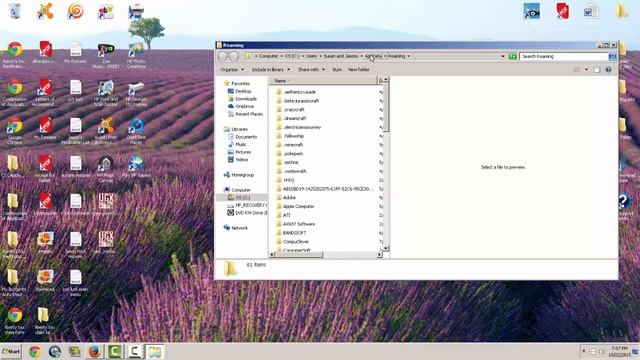Click the file list vertical scrollbar up arrow
Image resolution: width=640 pixels, height=360 pixels.
click(385, 80)
